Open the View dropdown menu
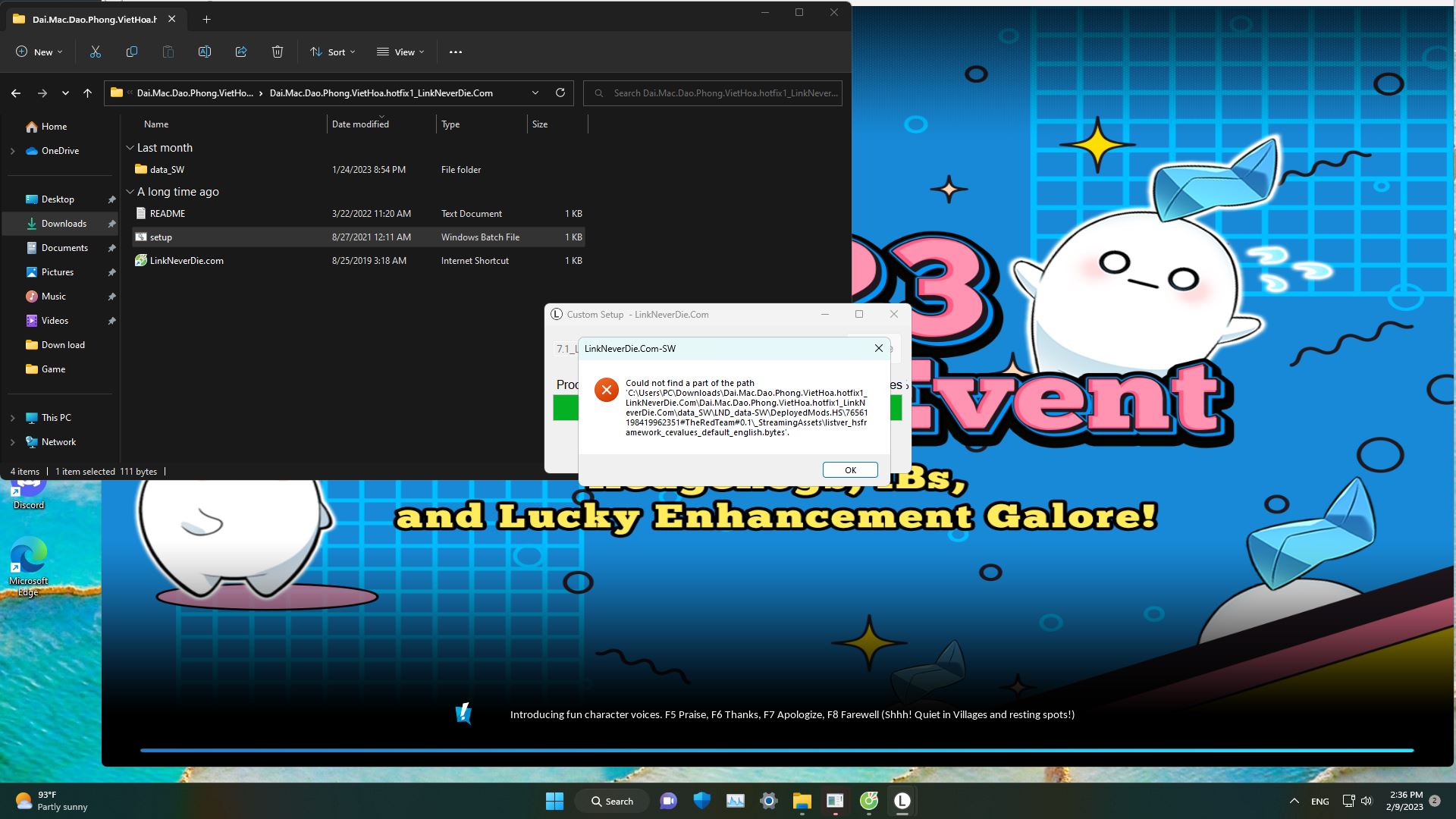 (400, 52)
